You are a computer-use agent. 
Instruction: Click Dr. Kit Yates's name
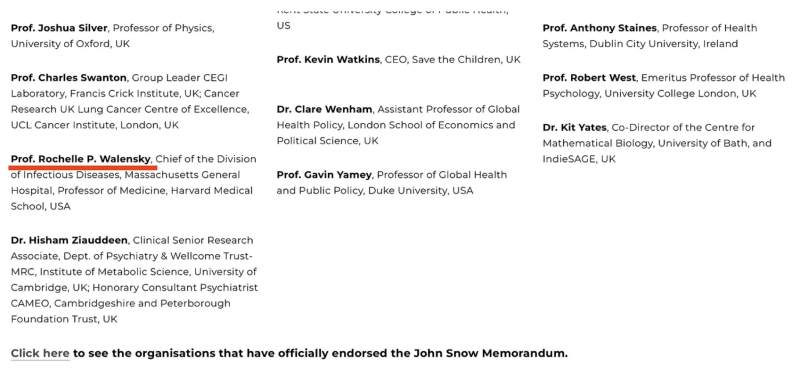coord(574,128)
